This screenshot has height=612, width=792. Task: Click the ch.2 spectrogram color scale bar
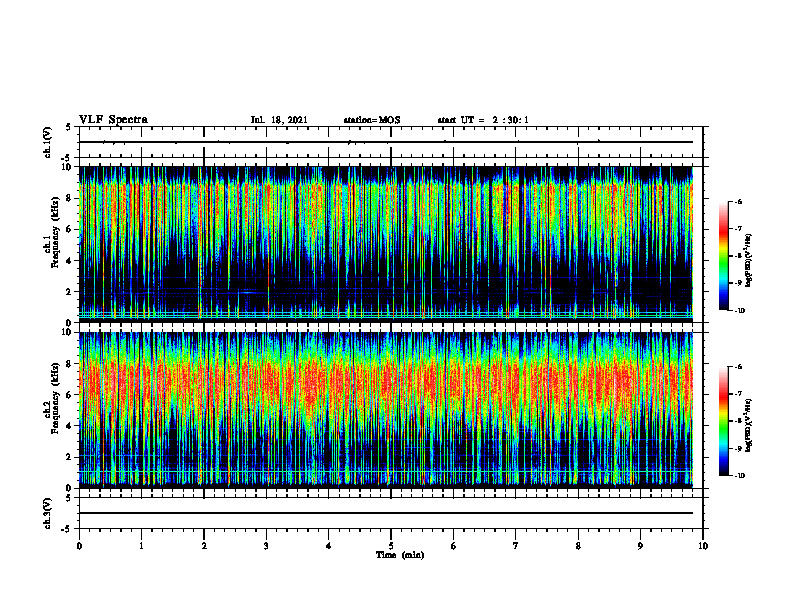723,421
